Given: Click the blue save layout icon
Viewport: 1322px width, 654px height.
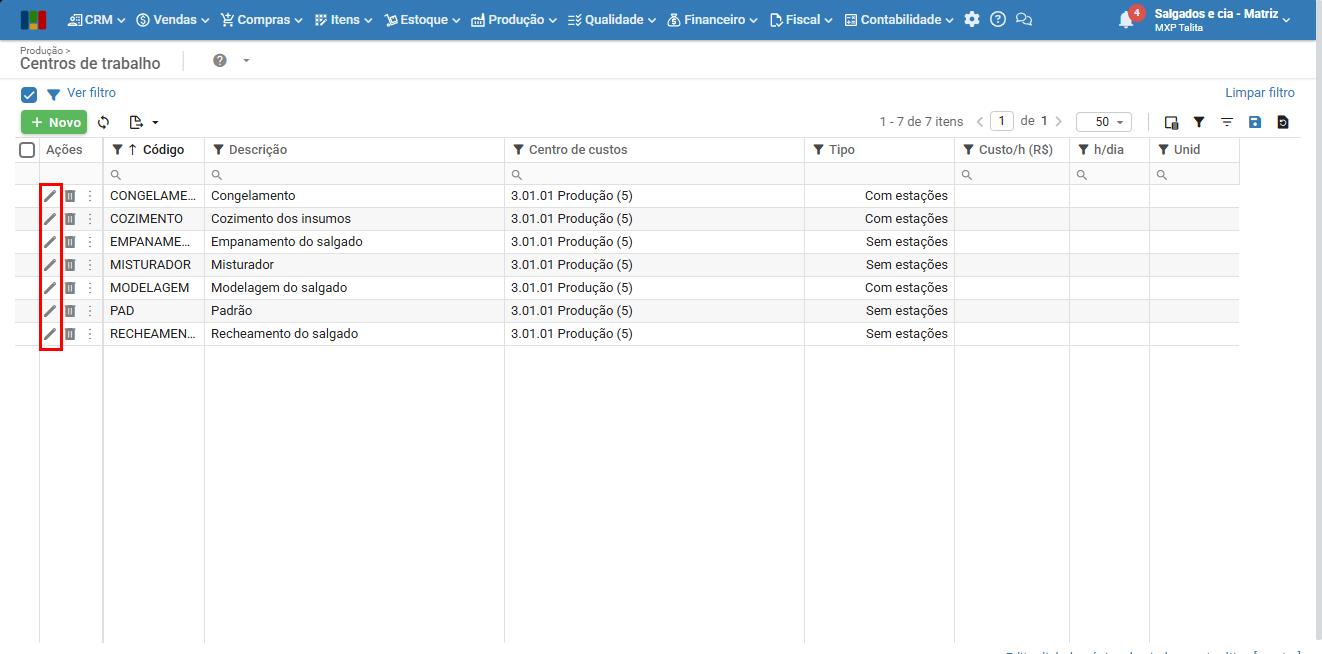Looking at the screenshot, I should [x=1255, y=122].
